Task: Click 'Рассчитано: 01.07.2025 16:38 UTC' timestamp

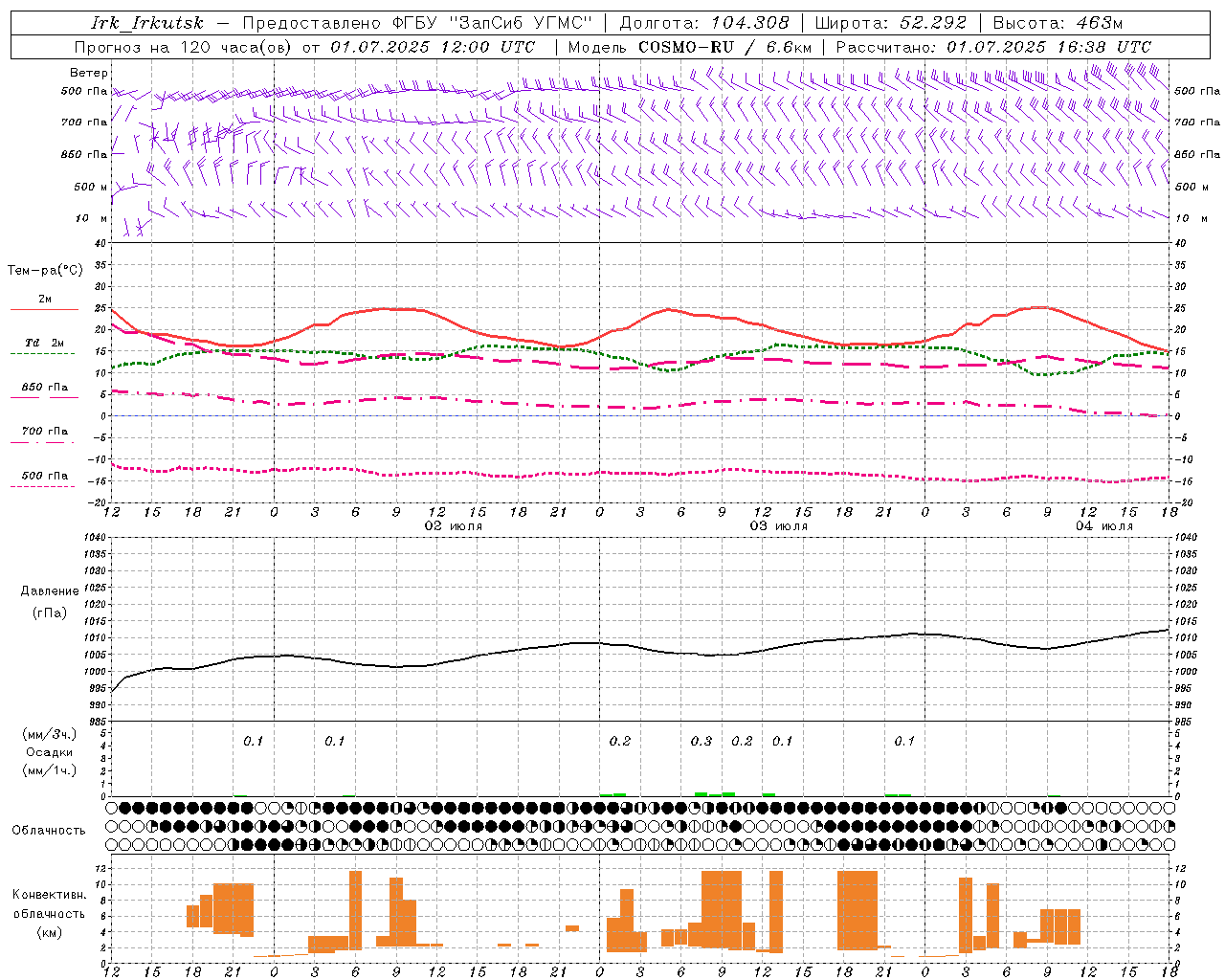Action: 993,47
